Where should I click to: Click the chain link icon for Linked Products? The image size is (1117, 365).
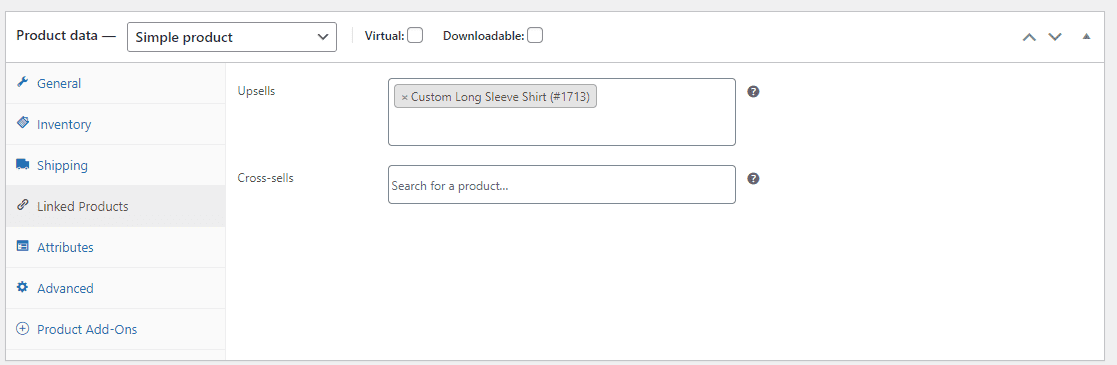[22, 206]
